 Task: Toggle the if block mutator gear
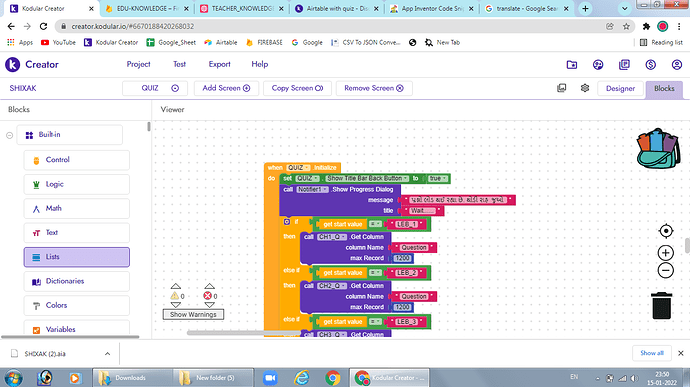point(287,221)
